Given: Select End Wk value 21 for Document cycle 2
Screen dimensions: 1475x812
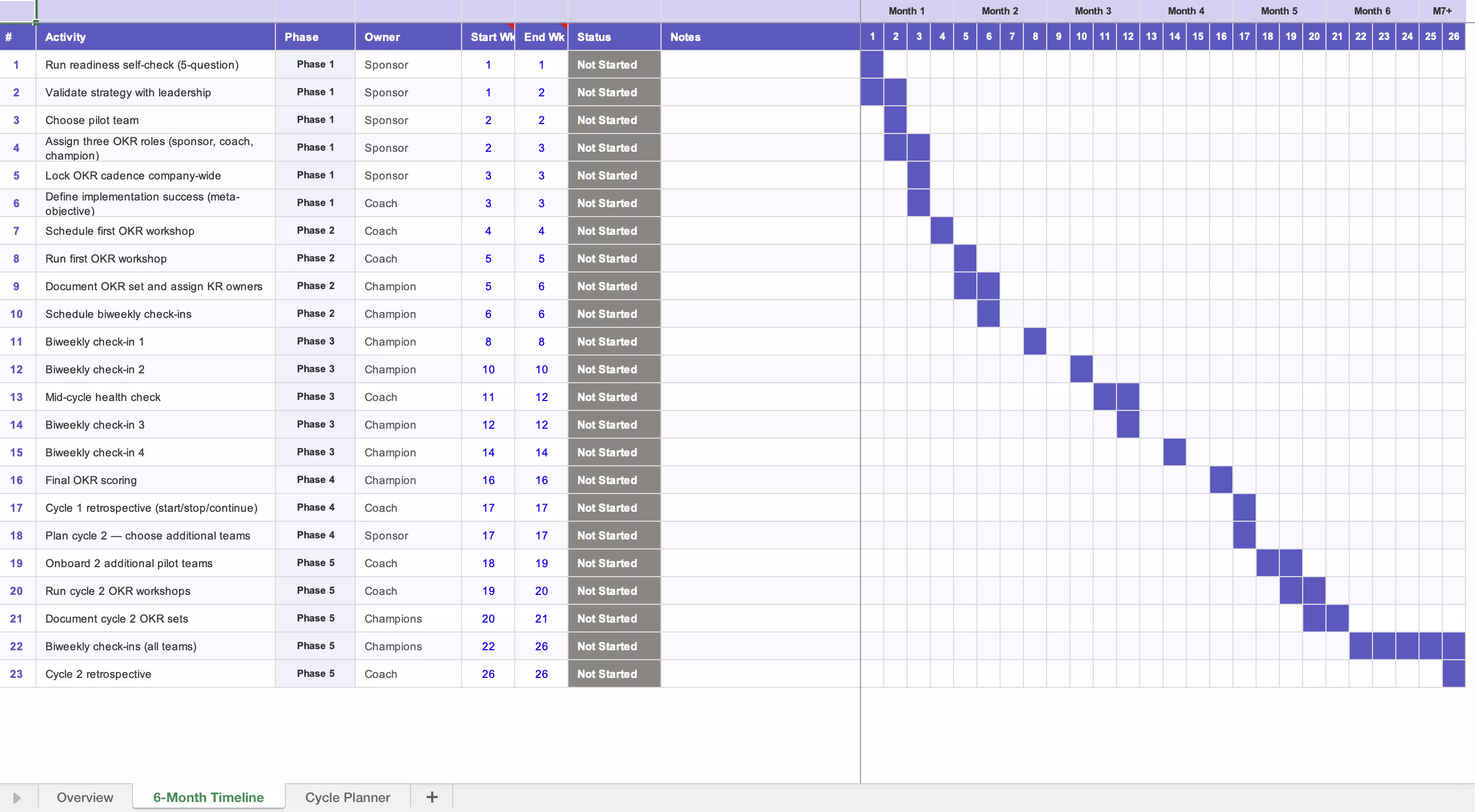Looking at the screenshot, I should coord(542,619).
